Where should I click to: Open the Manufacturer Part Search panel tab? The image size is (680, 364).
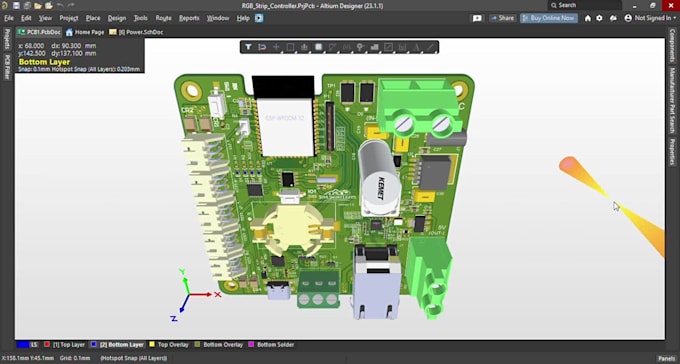pos(673,101)
